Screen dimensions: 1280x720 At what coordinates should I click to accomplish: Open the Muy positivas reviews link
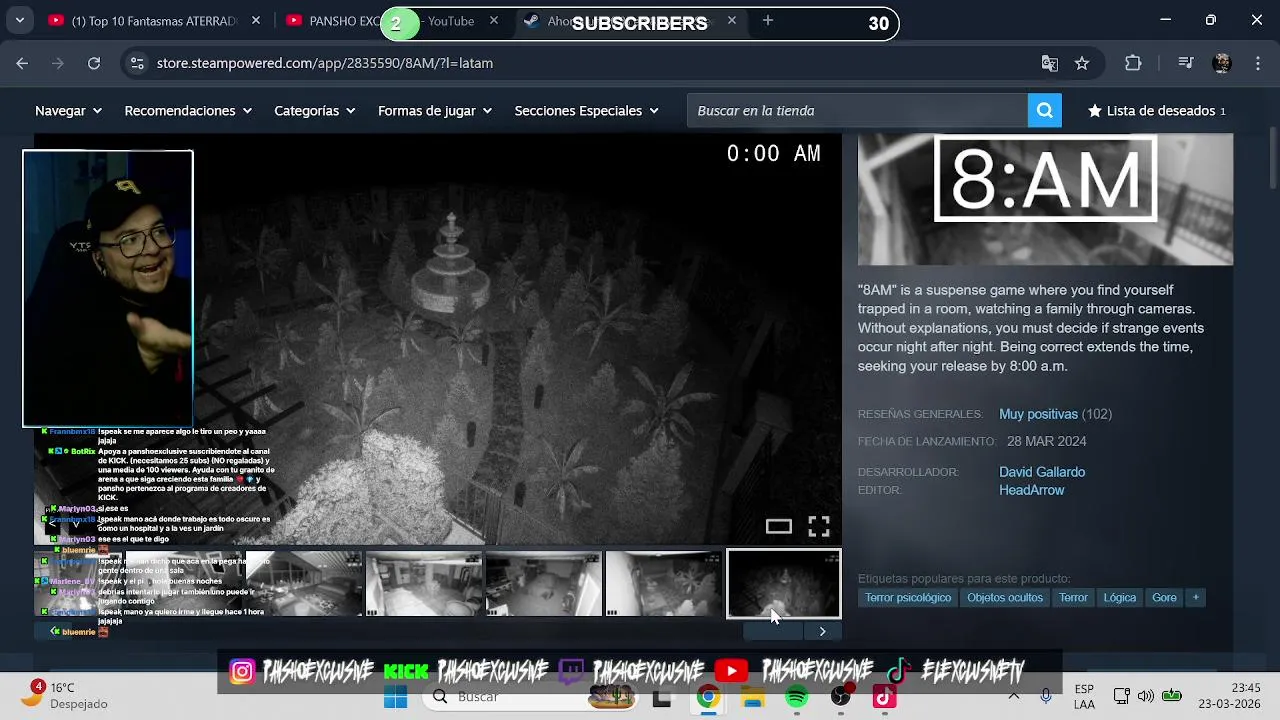(x=1038, y=414)
